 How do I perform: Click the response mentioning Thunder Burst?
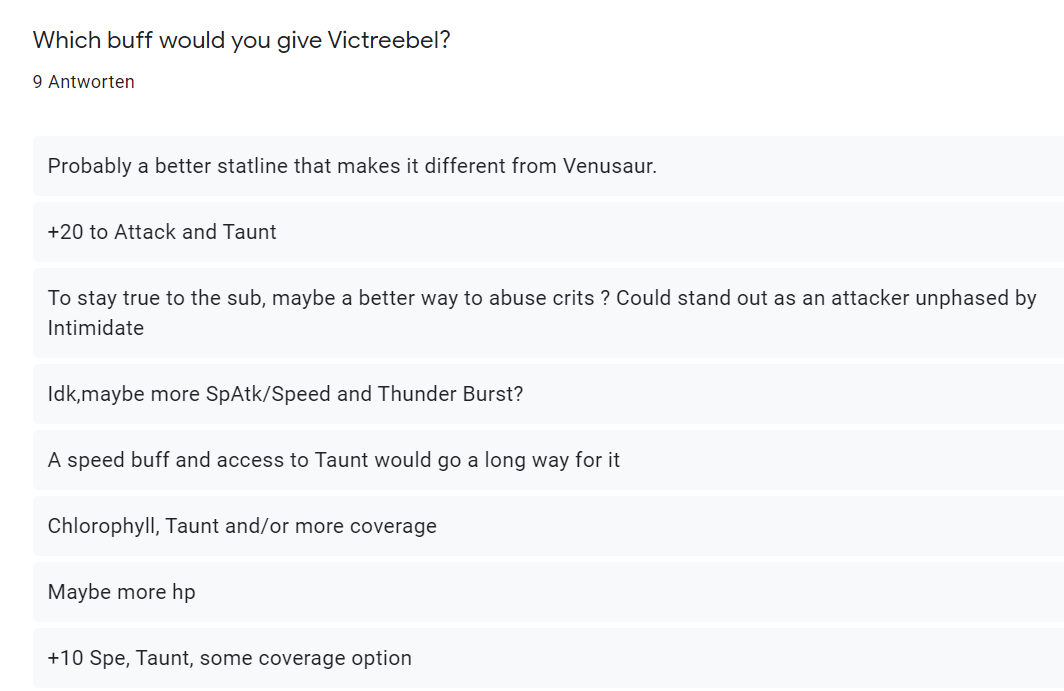548,394
